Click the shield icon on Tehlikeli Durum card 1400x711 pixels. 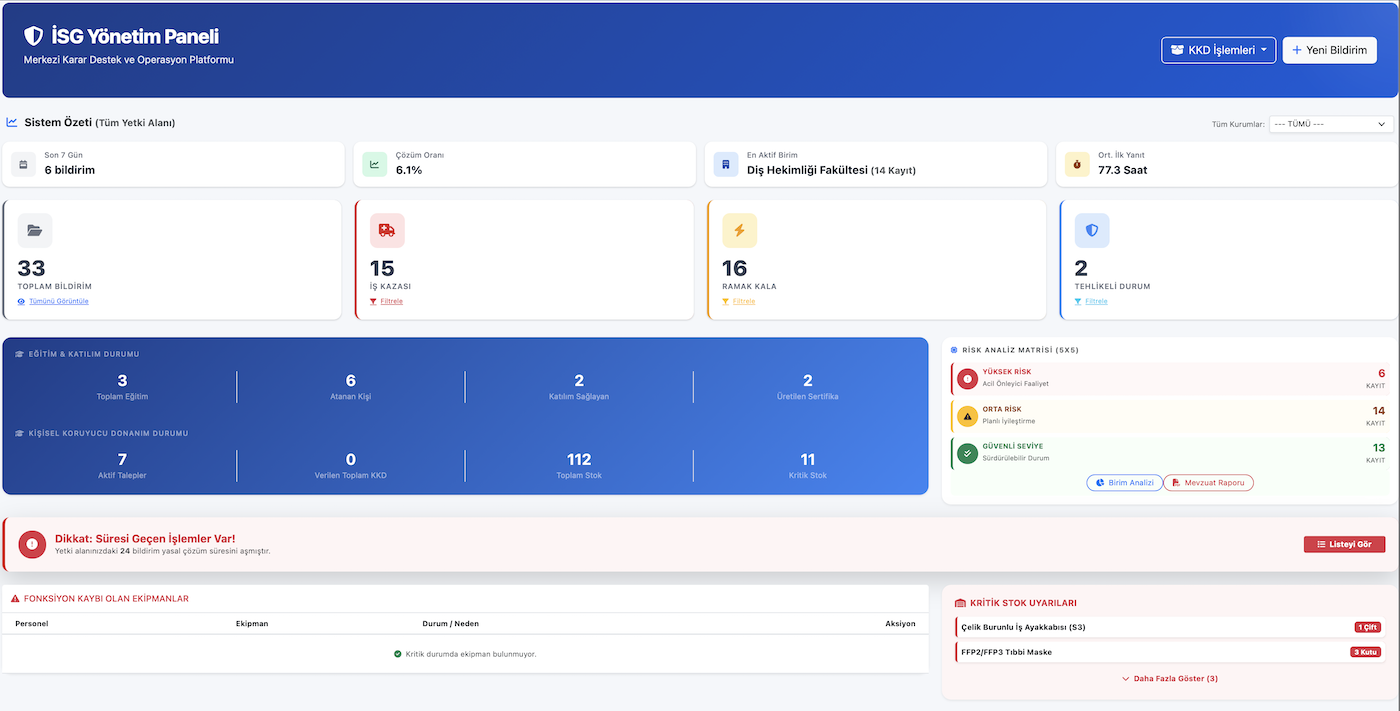(1092, 231)
